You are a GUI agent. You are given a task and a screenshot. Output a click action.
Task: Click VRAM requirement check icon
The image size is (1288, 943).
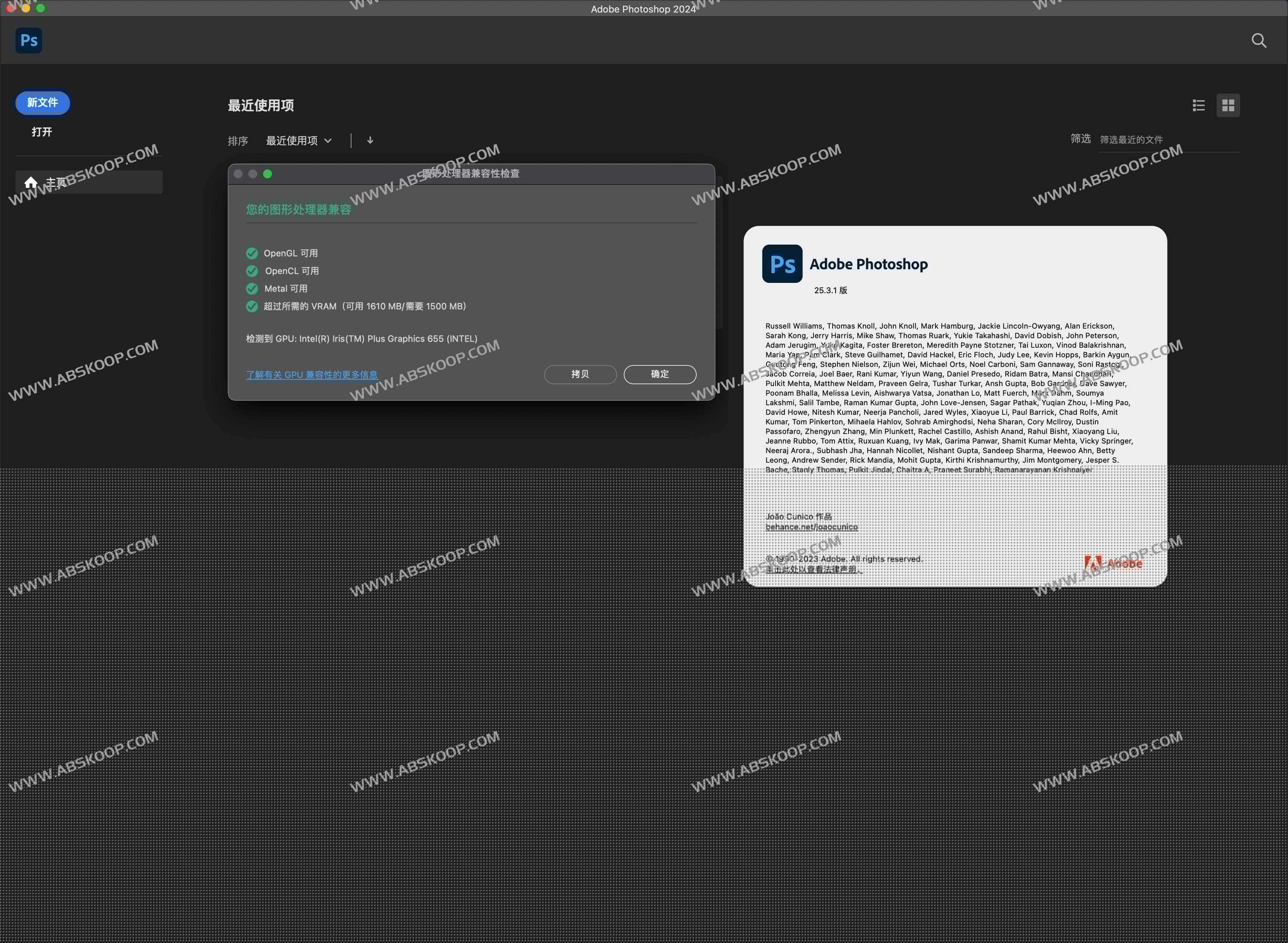pos(252,306)
